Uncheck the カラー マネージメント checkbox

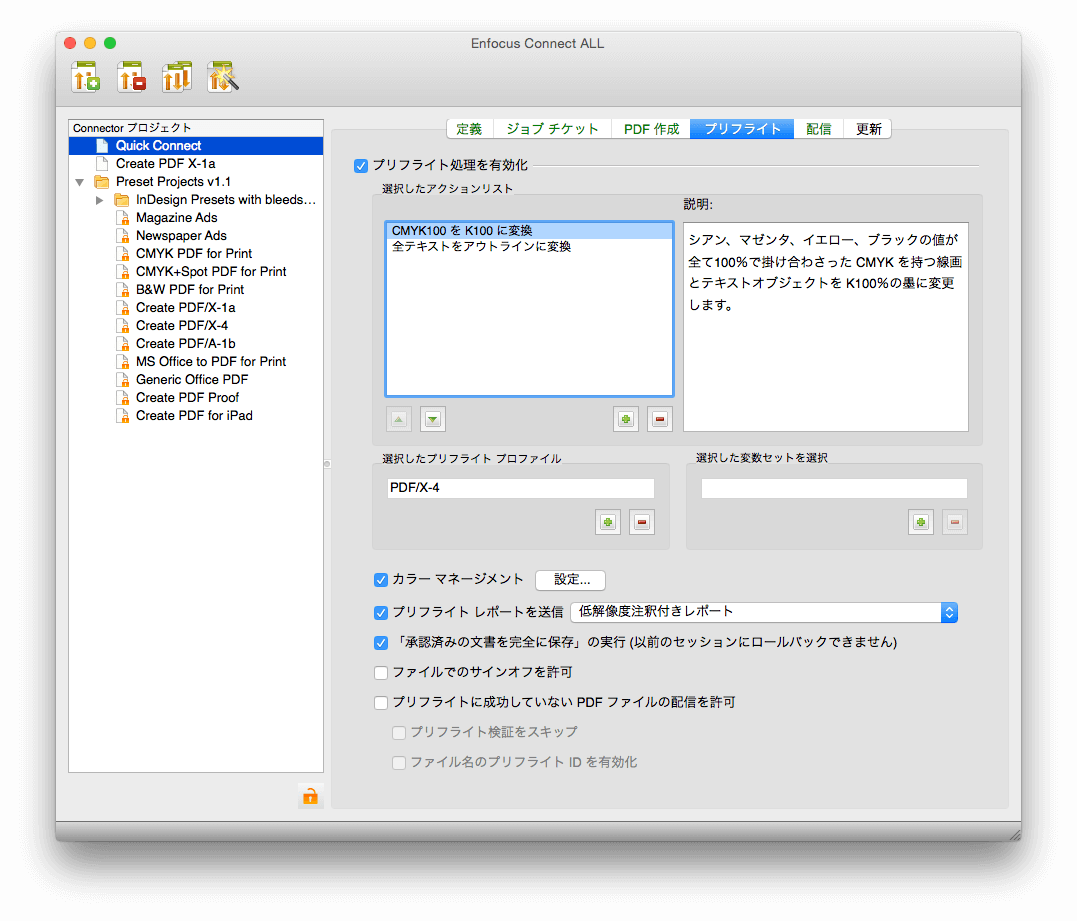[x=381, y=580]
